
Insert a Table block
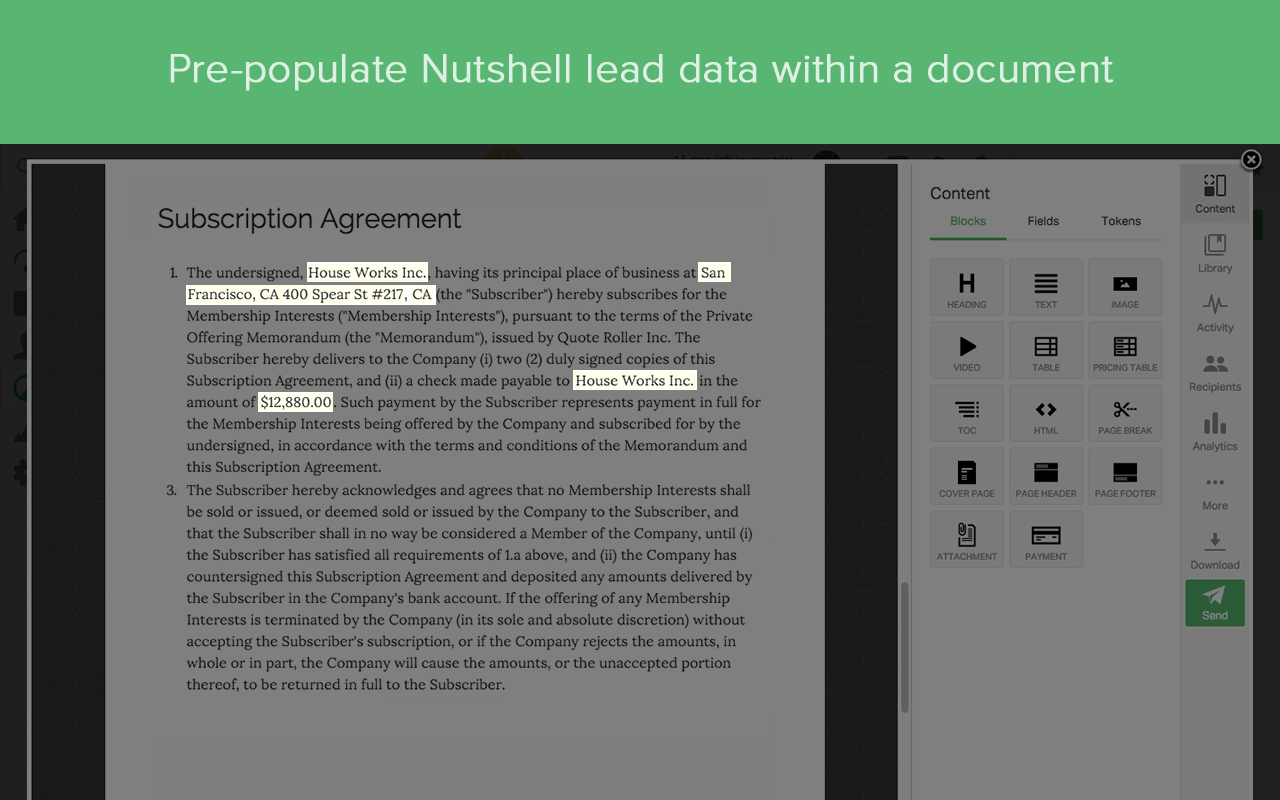[x=1045, y=350]
